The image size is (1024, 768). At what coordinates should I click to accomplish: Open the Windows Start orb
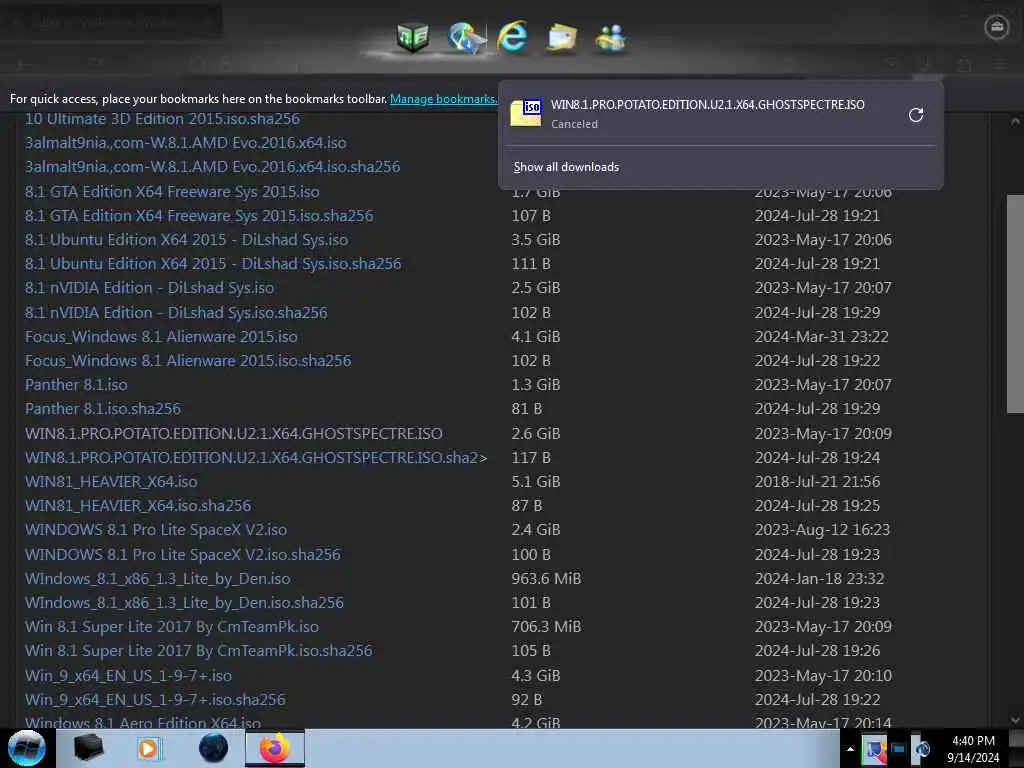point(27,748)
